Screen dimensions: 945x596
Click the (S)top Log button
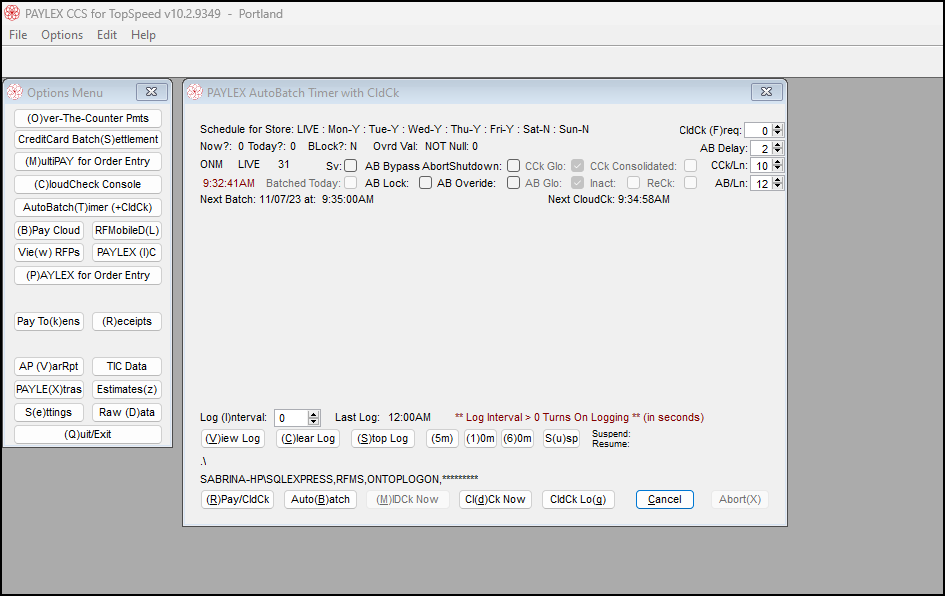383,438
